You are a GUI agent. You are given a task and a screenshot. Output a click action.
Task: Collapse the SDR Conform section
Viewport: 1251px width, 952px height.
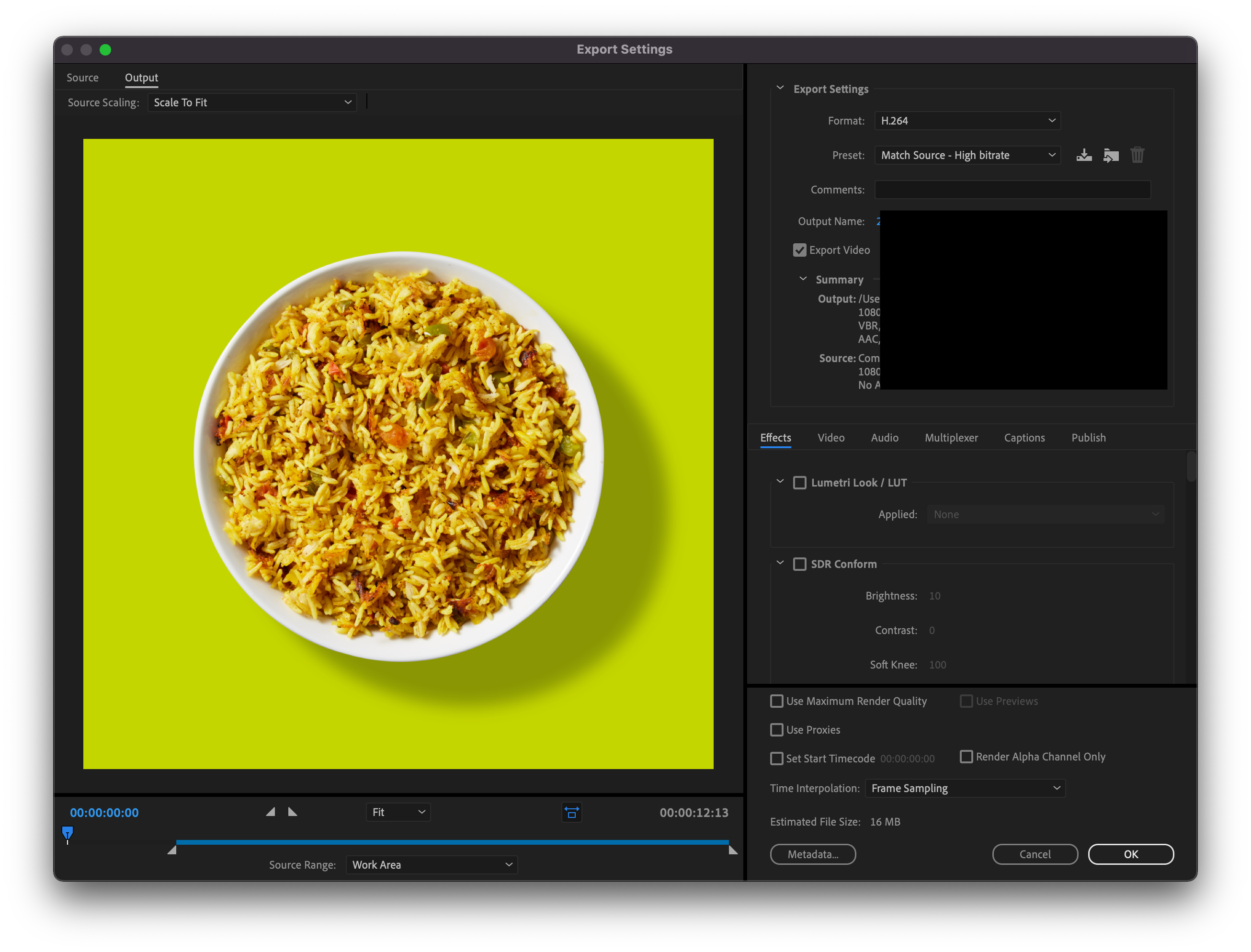[x=783, y=563]
